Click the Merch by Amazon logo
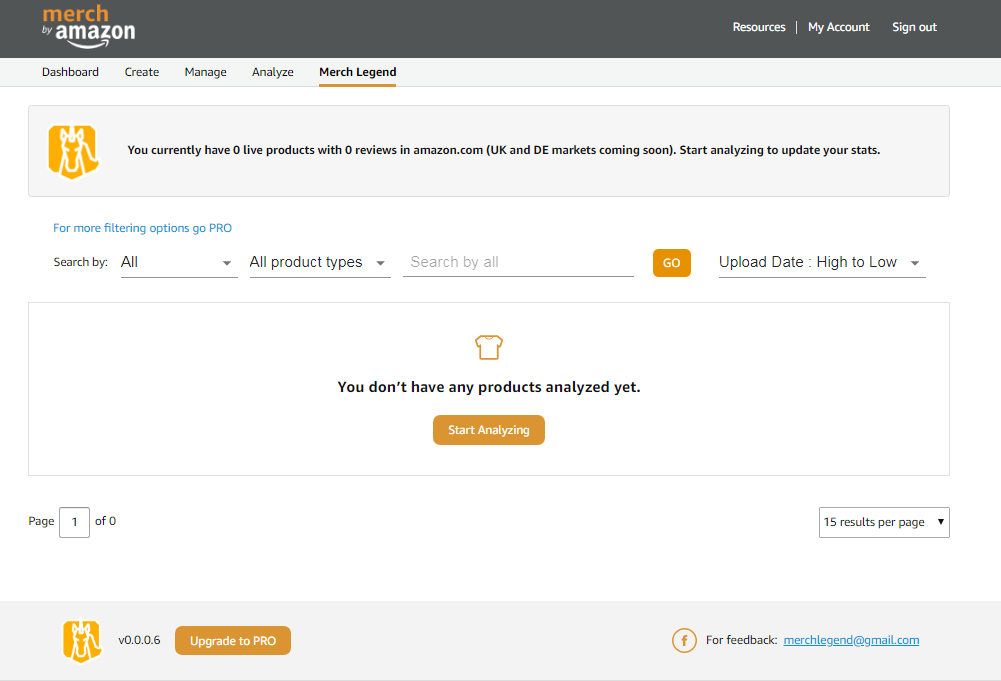The width and height of the screenshot is (1001, 681). (89, 27)
